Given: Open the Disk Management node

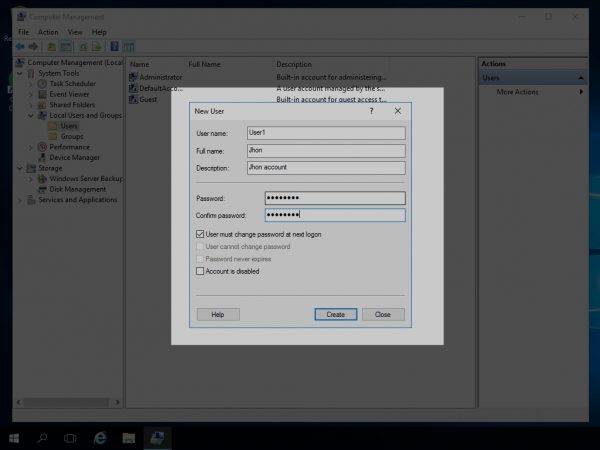Looking at the screenshot, I should (77, 189).
